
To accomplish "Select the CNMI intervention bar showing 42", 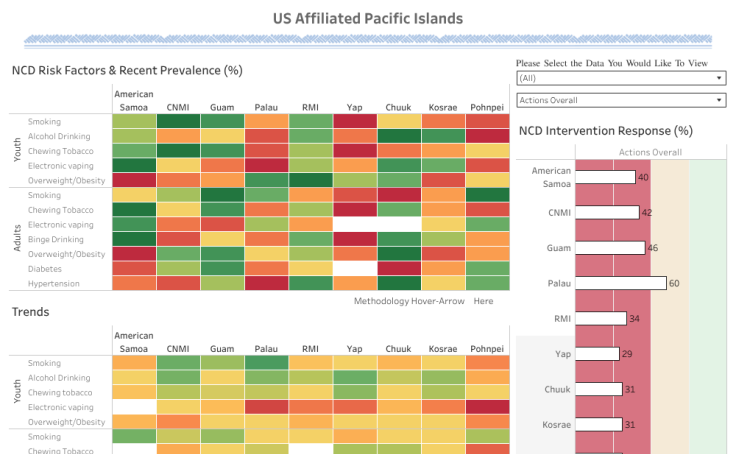I will pos(608,212).
